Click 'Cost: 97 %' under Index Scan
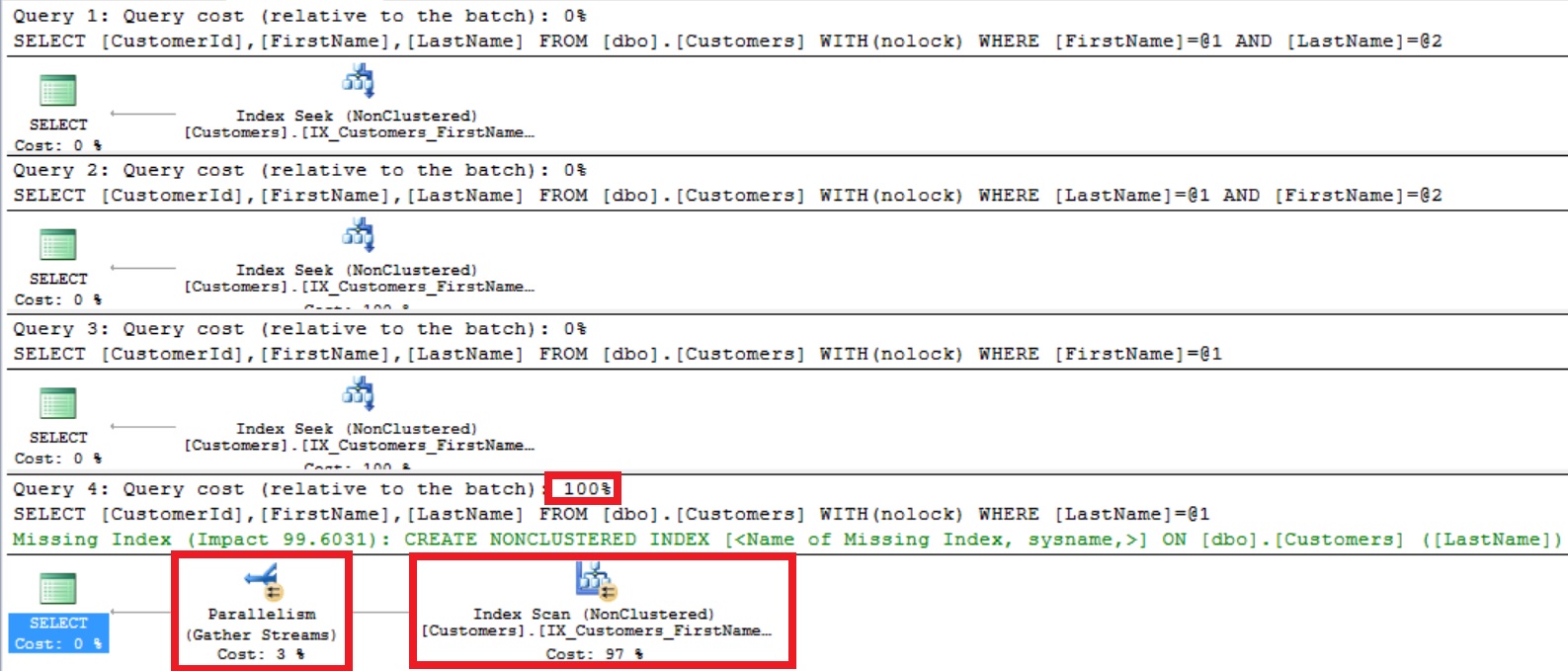The width and height of the screenshot is (1568, 671). (x=595, y=654)
